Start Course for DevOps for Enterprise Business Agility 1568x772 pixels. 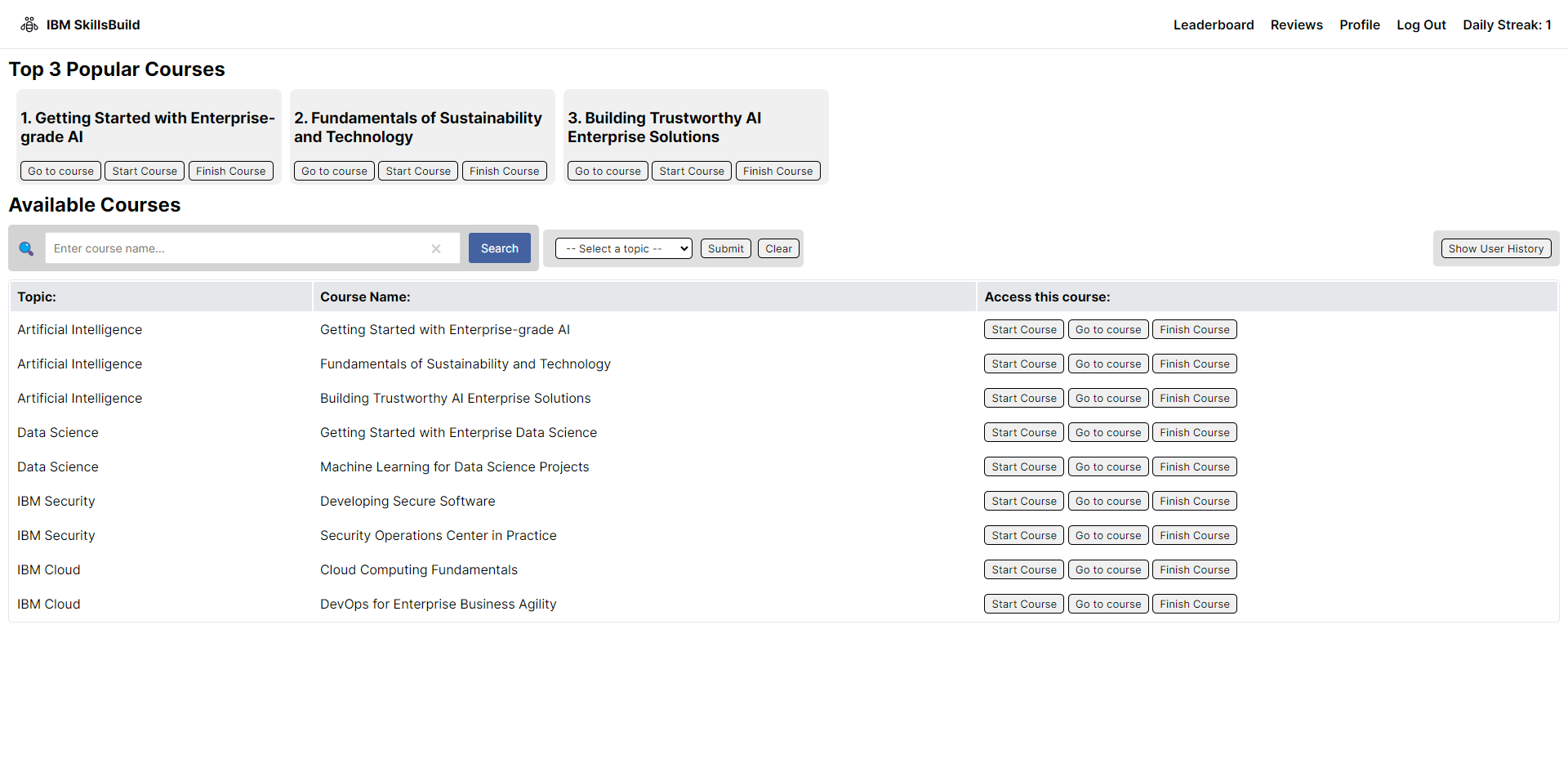1024,604
